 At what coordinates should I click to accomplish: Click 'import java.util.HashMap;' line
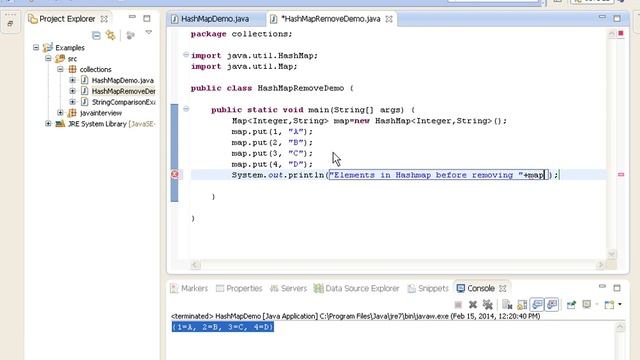pos(254,56)
